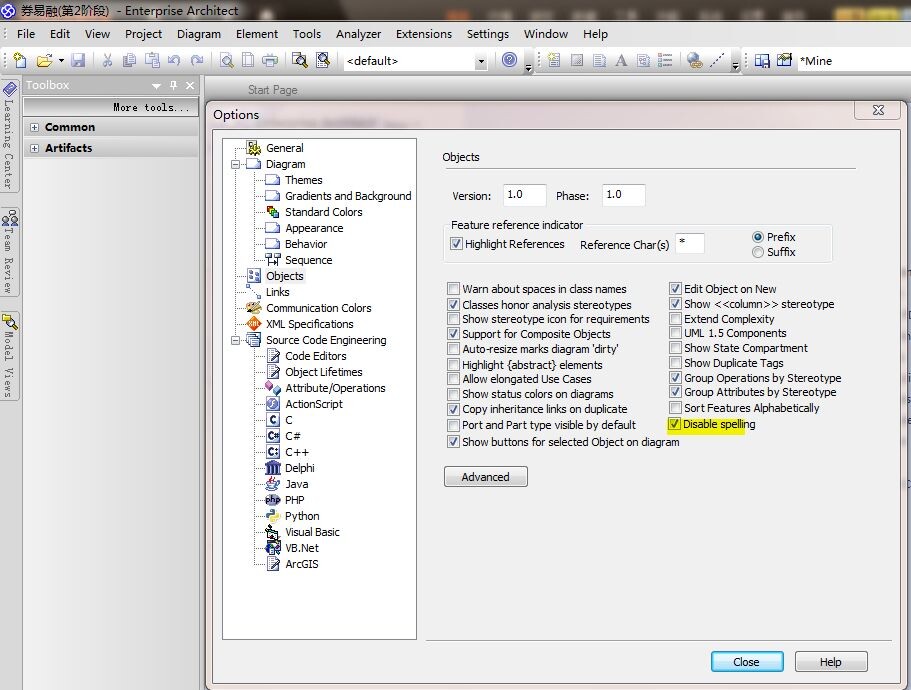
Task: Open Toolbox panel menu dropdown arrow
Action: pyautogui.click(x=156, y=86)
